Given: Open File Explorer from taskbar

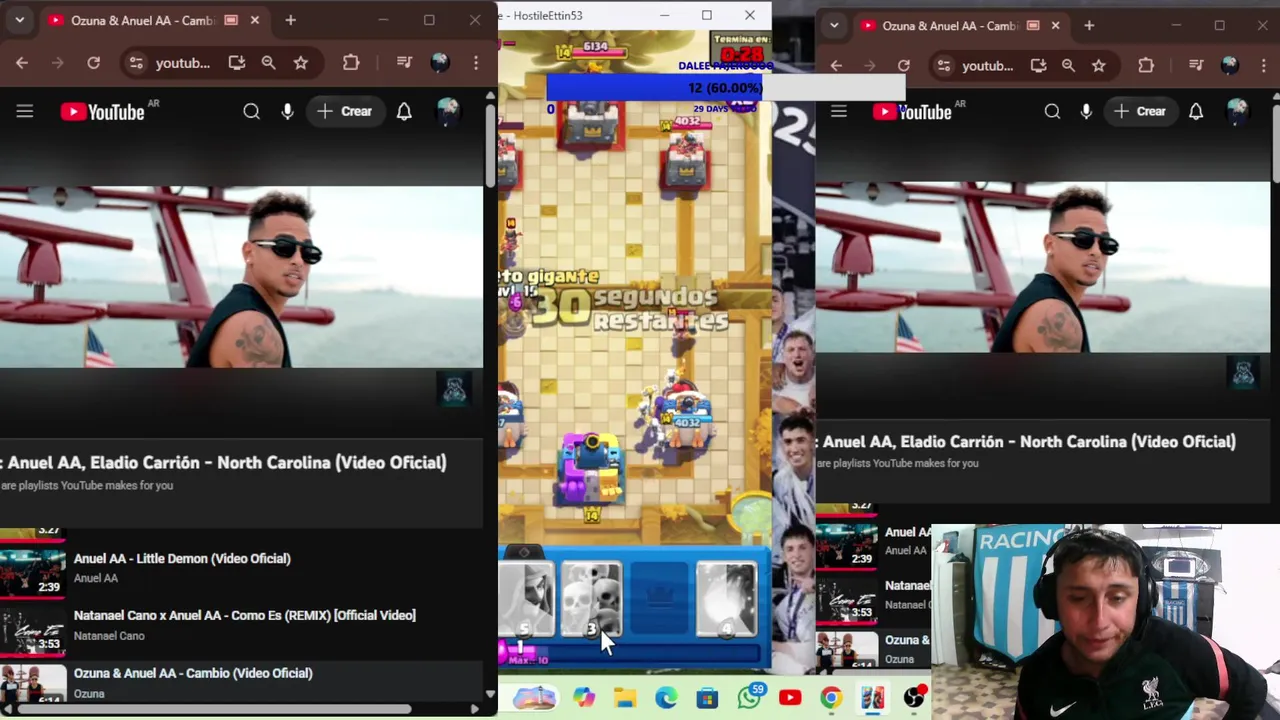Looking at the screenshot, I should (625, 698).
